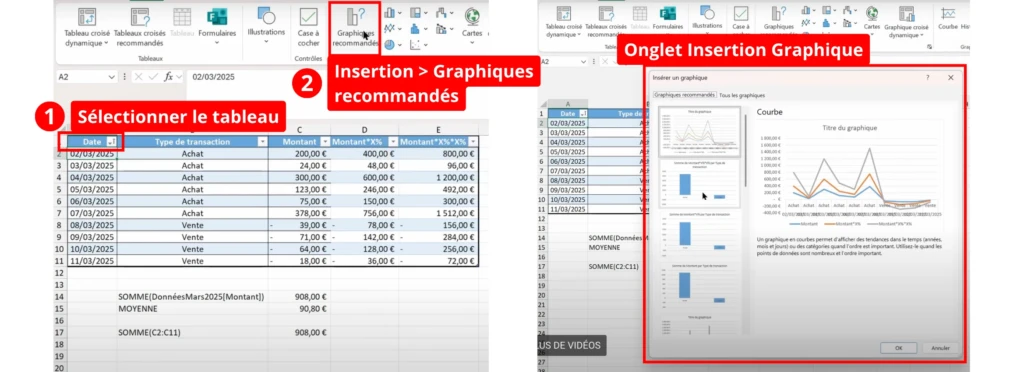
Task: Click Case à cocher in left Excel ribbon
Action: [308, 27]
